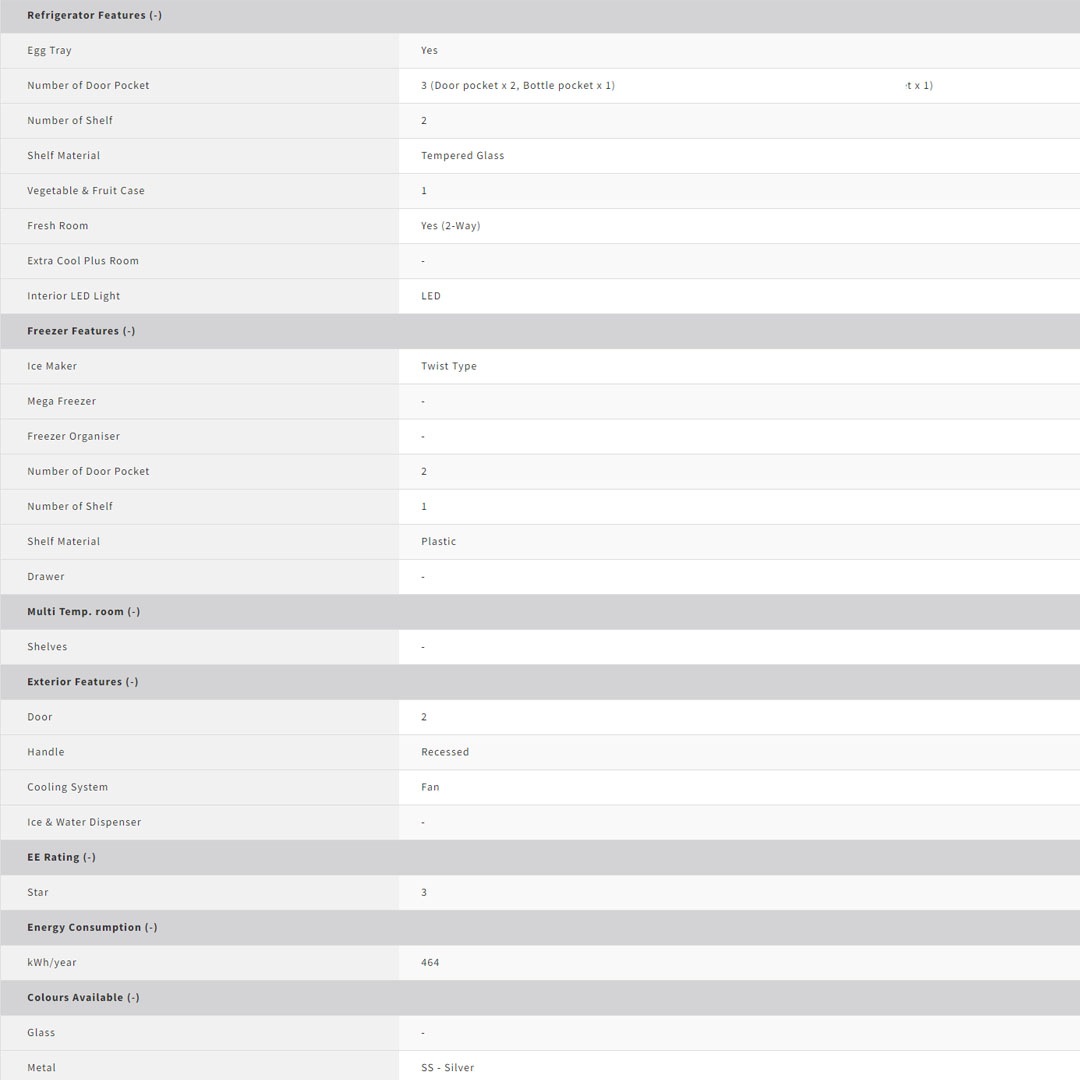Collapse the Refrigerator Features section
1080x1080 pixels.
94,16
